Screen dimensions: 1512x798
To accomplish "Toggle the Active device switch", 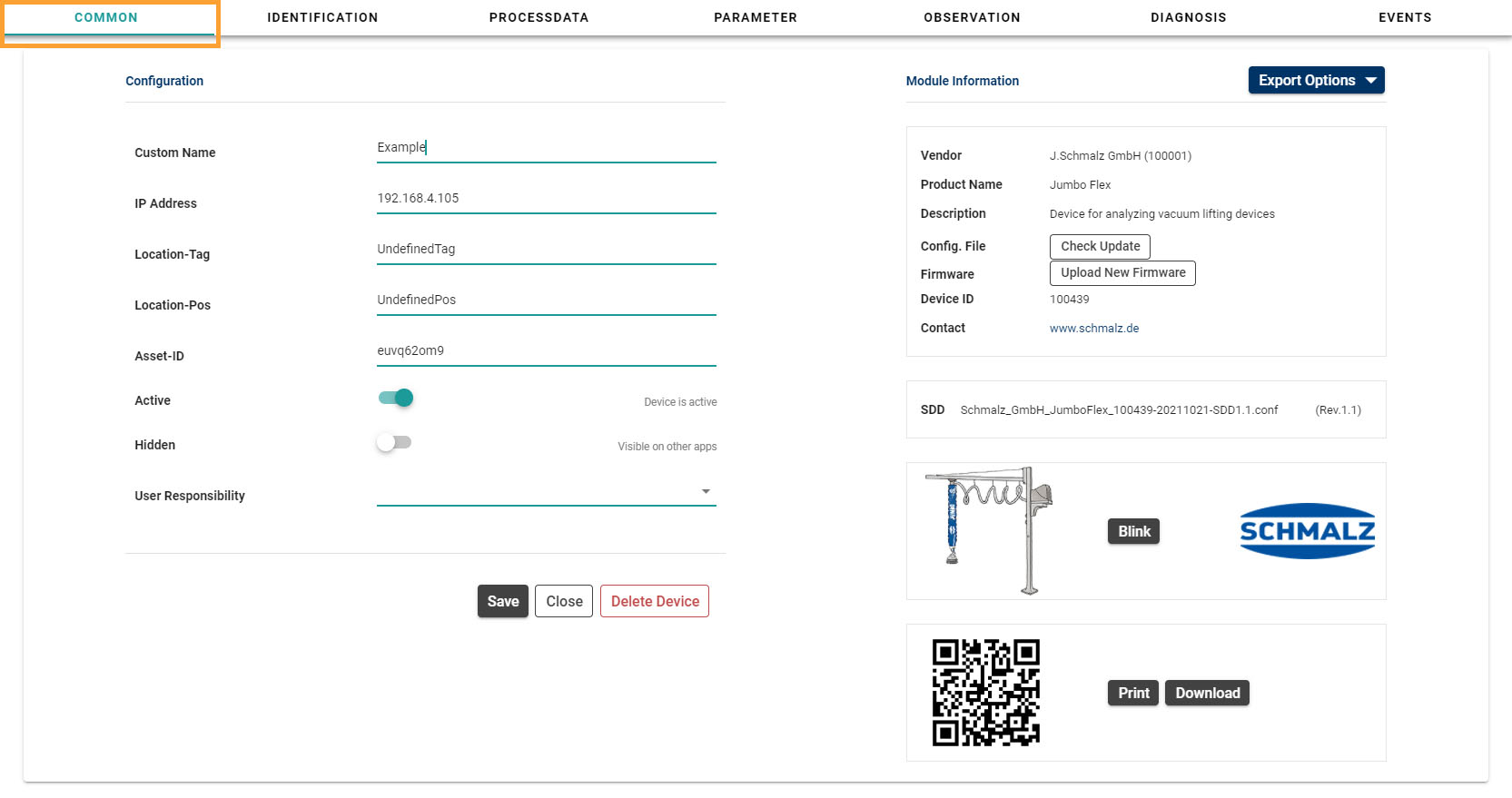I will 396,399.
